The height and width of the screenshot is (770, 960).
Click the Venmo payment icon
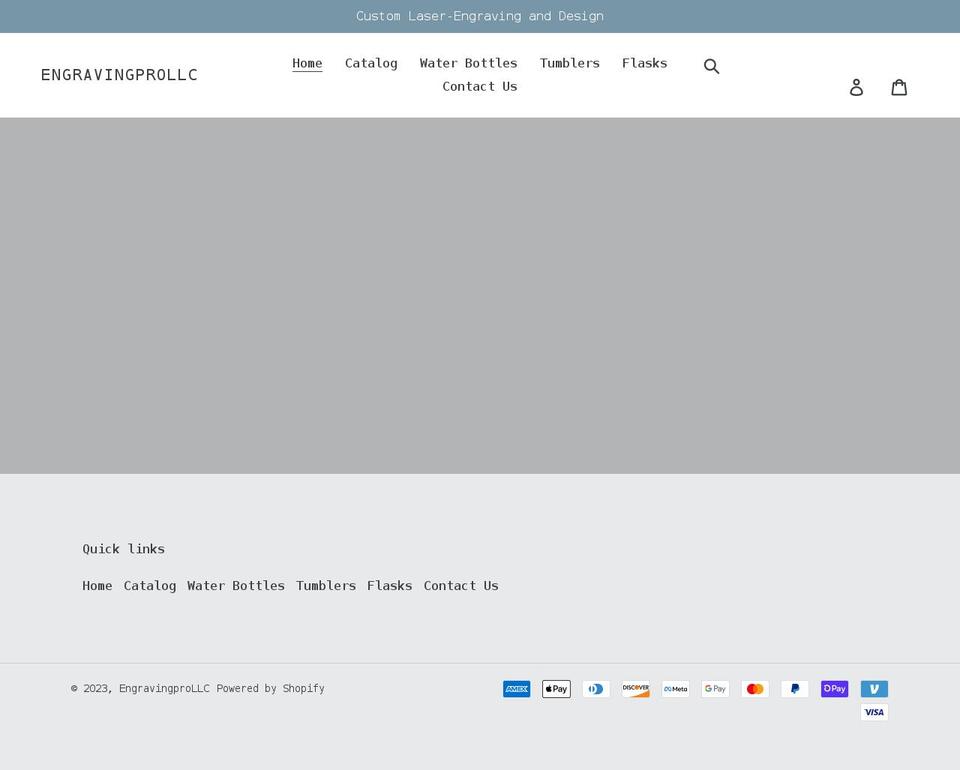[874, 689]
